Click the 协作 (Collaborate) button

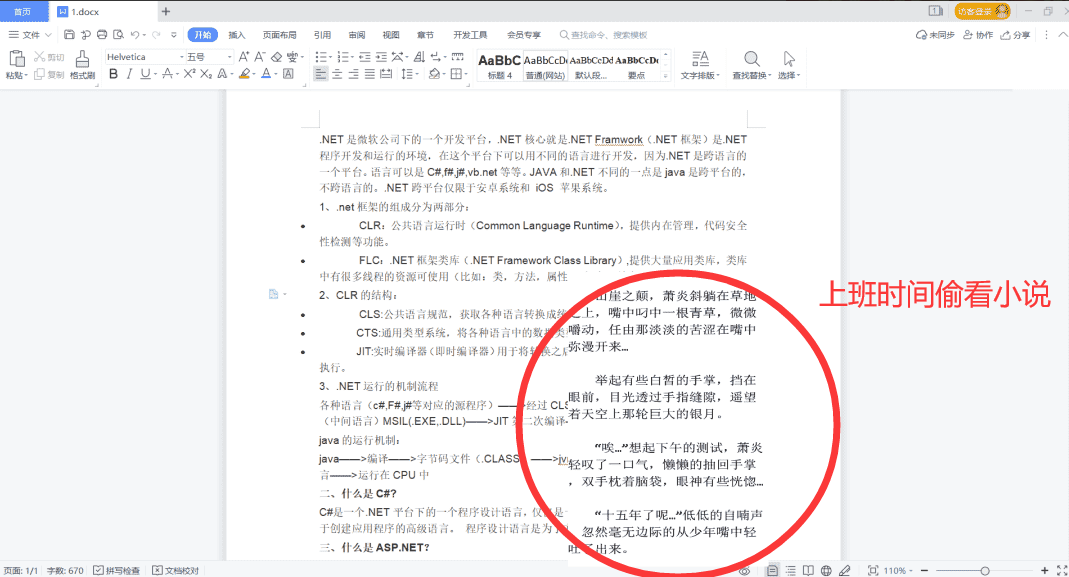click(x=978, y=35)
